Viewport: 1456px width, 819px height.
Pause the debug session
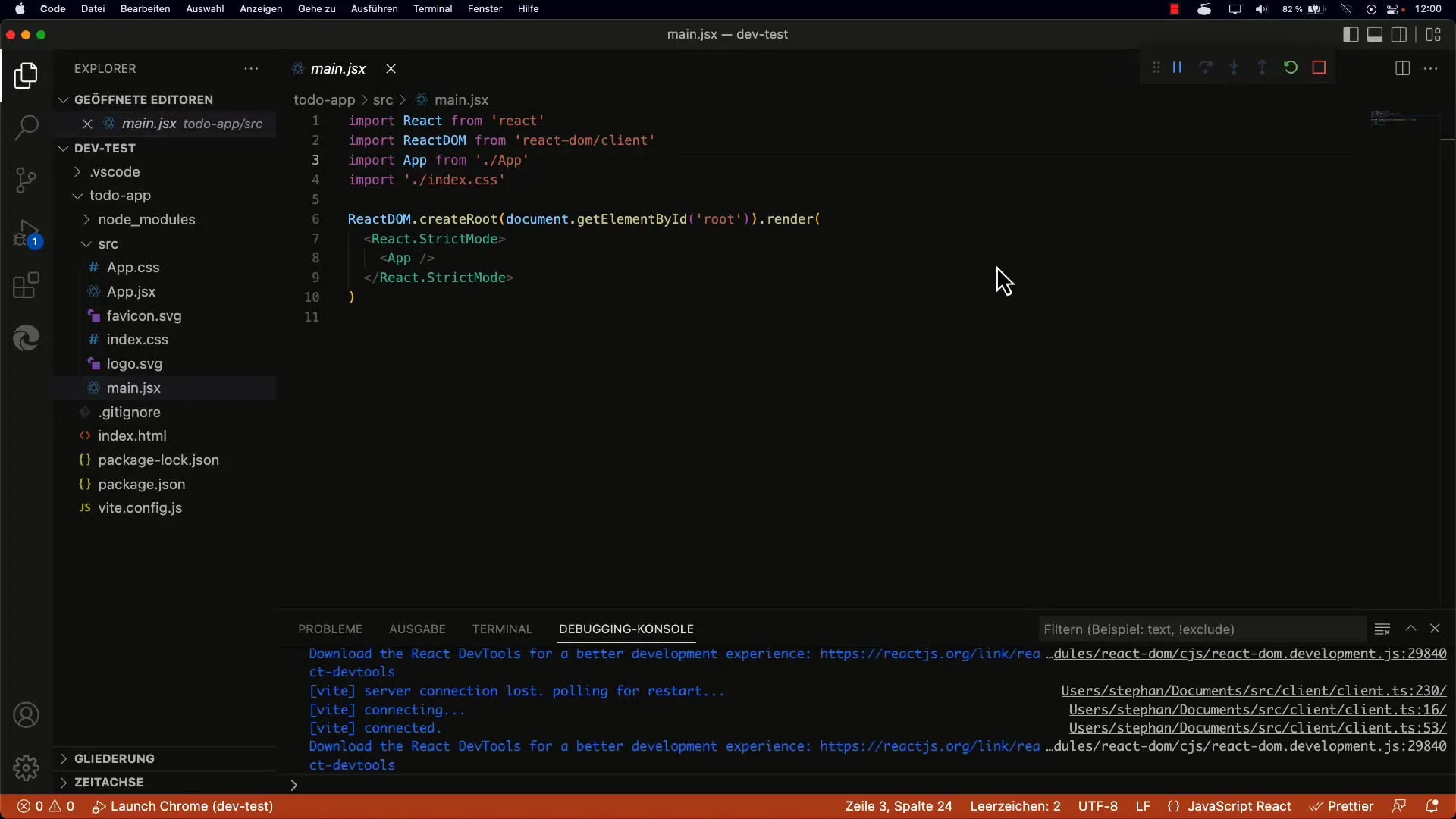1177,67
